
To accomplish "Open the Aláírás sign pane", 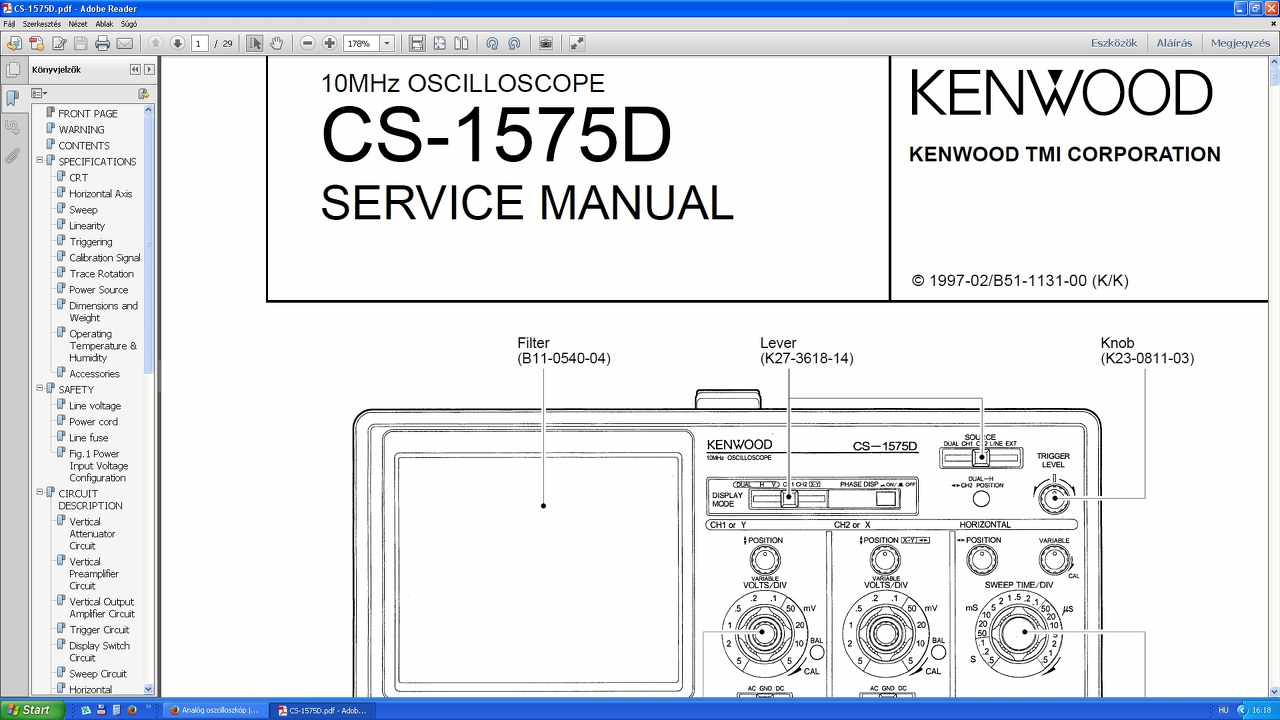I will (x=1174, y=43).
